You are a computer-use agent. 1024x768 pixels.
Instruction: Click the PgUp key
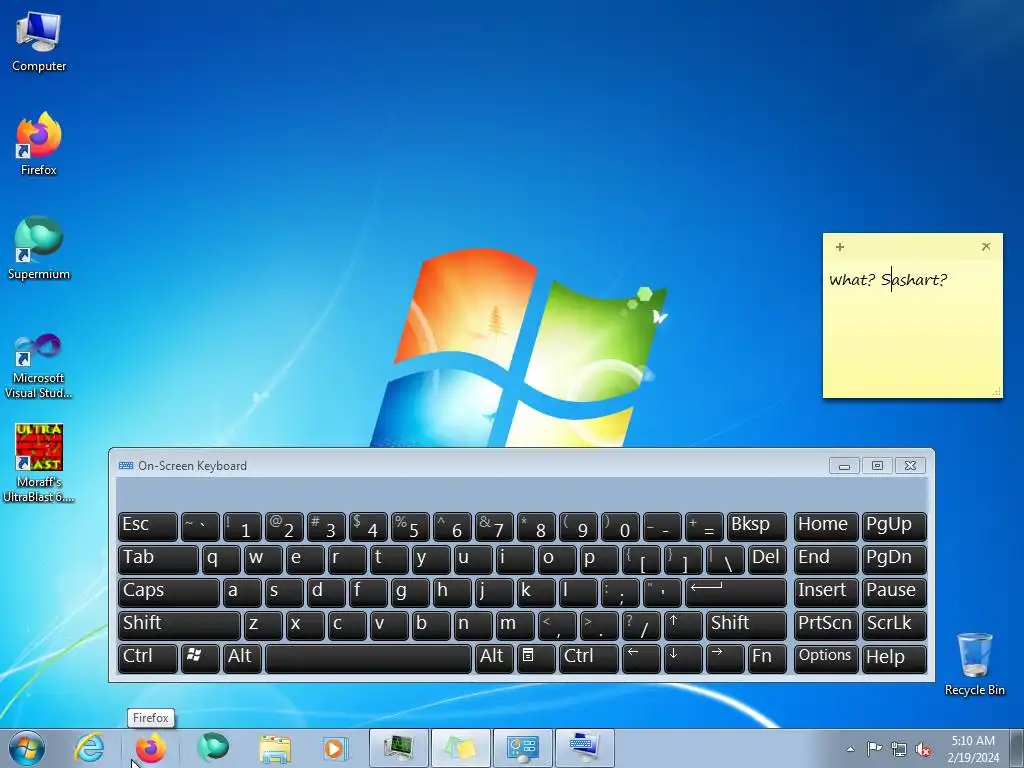click(894, 526)
